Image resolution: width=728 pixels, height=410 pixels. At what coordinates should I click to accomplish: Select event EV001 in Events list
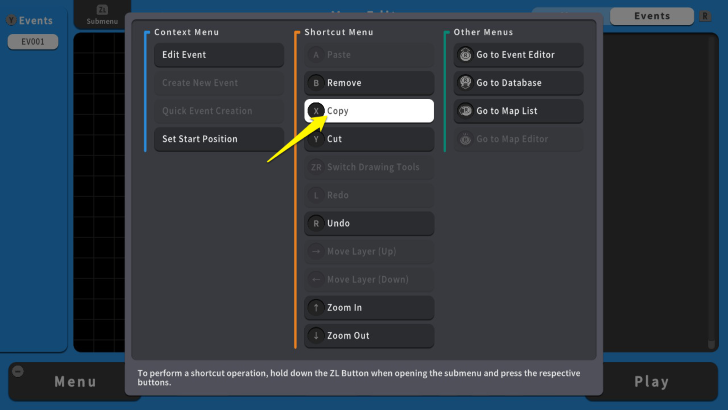pyautogui.click(x=33, y=42)
